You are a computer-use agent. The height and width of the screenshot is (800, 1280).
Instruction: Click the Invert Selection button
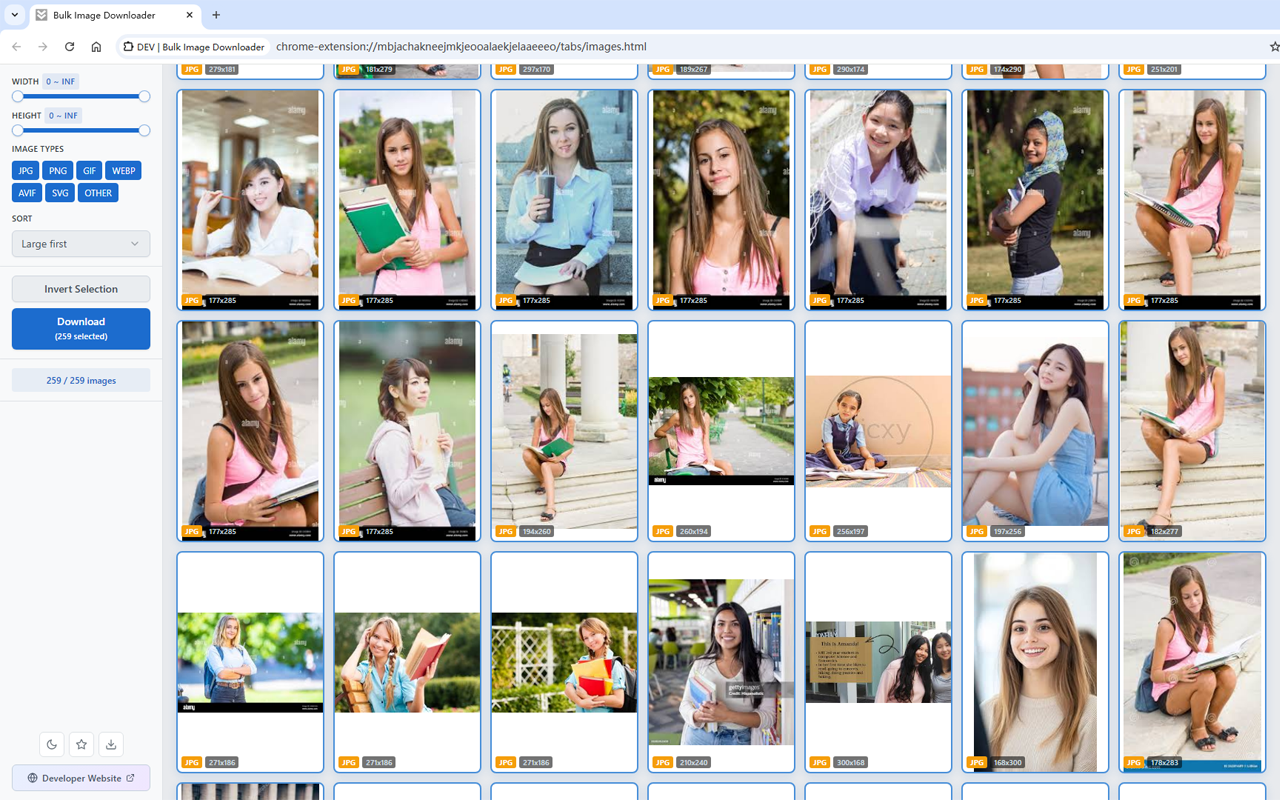(81, 289)
